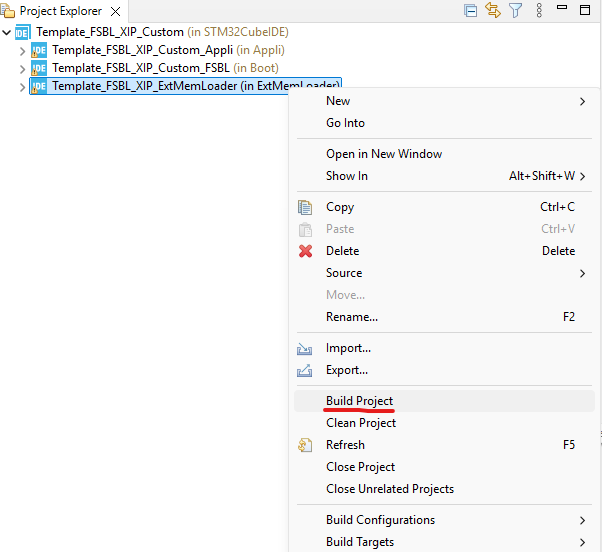602x552 pixels.
Task: Open the Source submenu arrow
Action: 582,273
